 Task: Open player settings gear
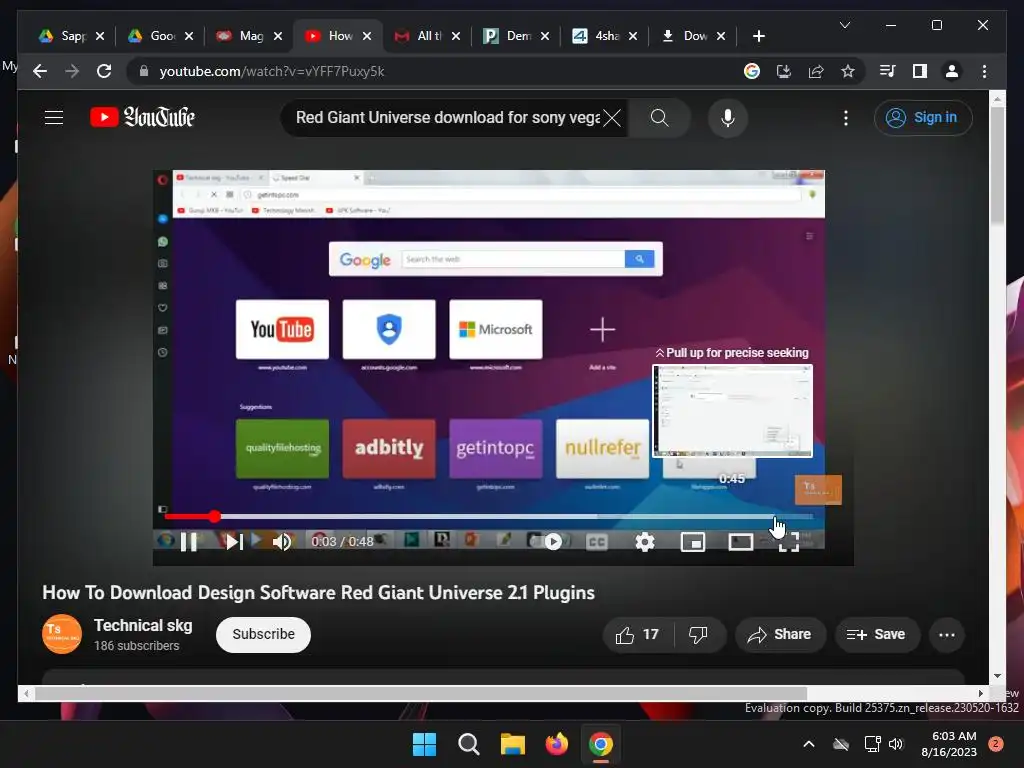coord(645,542)
